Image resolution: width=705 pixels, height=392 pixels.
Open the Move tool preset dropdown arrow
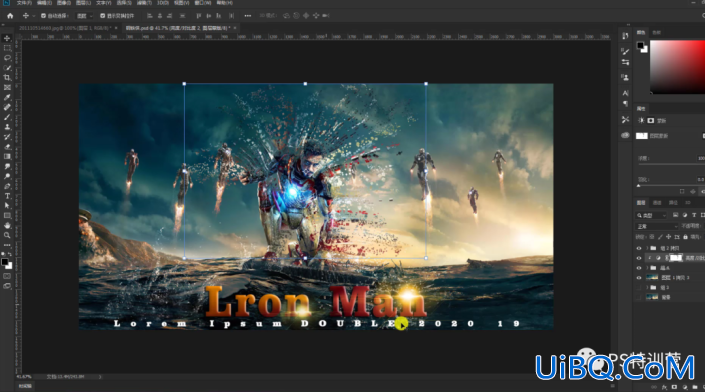pos(33,16)
